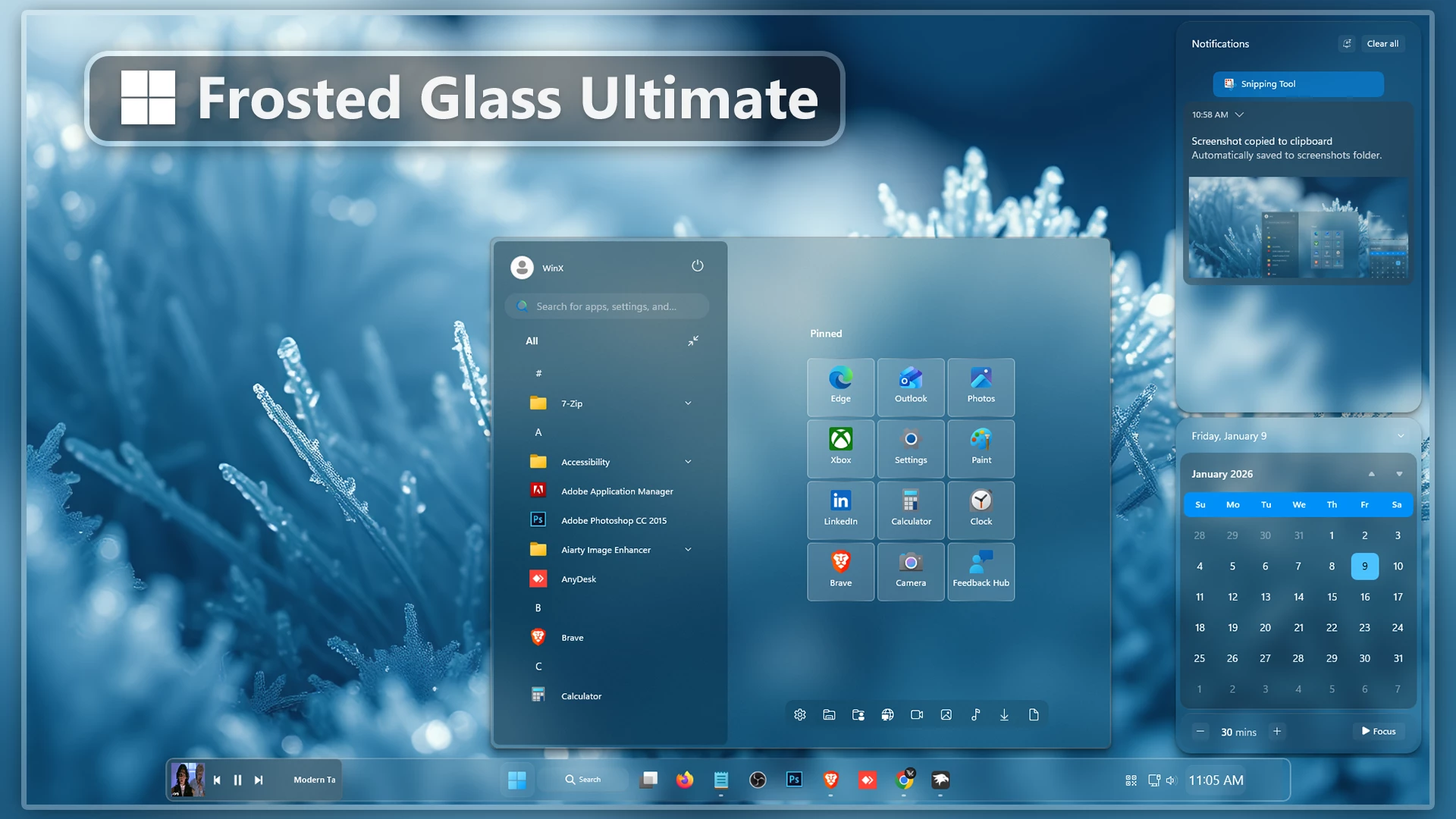Viewport: 1456px width, 819px height.
Task: Clear all notifications
Action: [x=1382, y=44]
